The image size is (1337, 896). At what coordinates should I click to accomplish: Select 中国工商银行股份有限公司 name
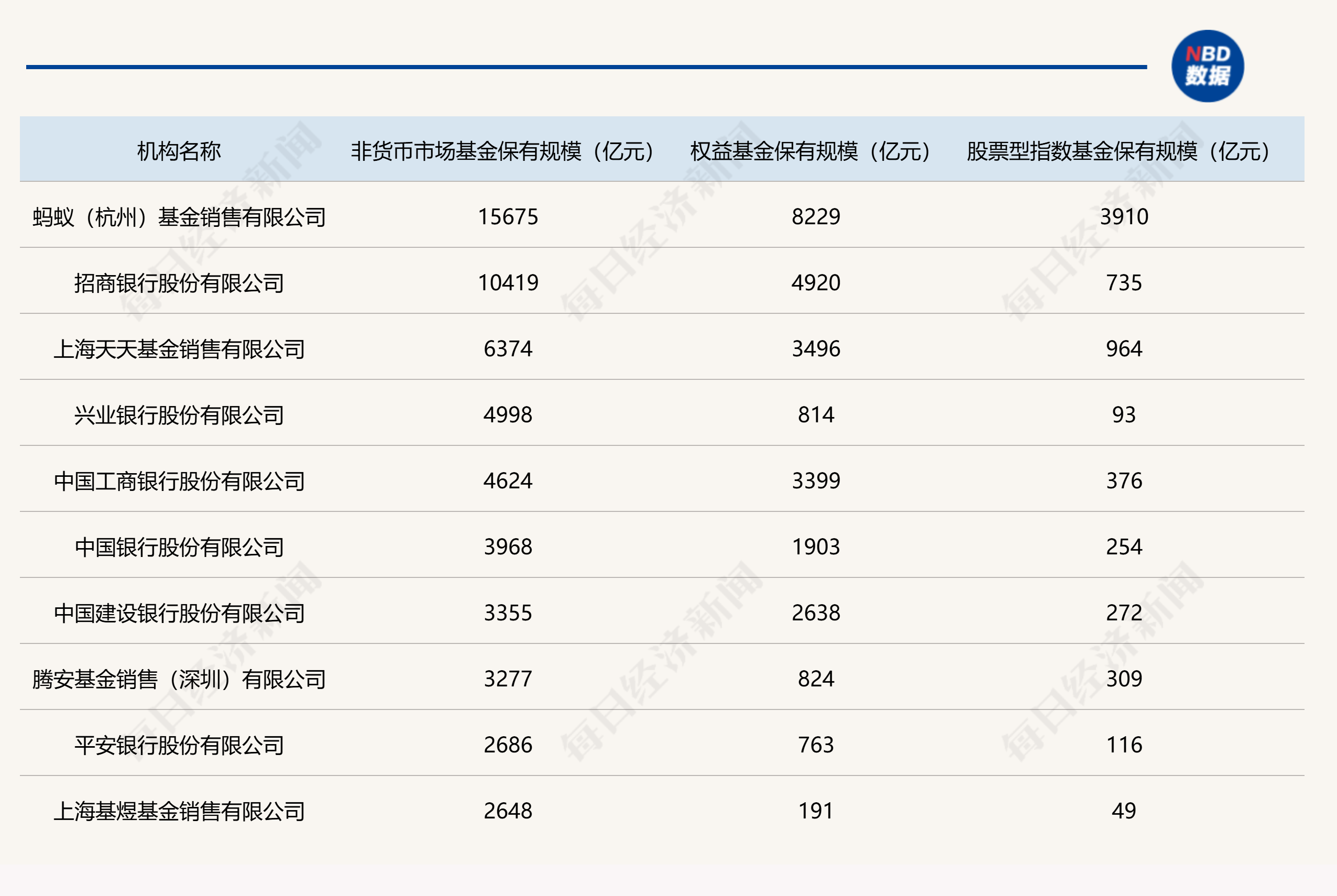(x=179, y=481)
